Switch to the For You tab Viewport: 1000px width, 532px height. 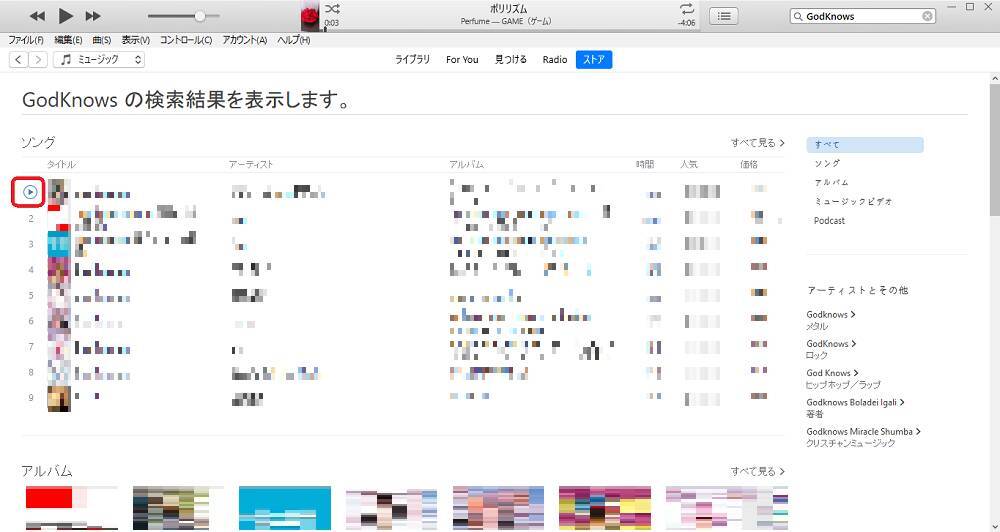click(462, 59)
